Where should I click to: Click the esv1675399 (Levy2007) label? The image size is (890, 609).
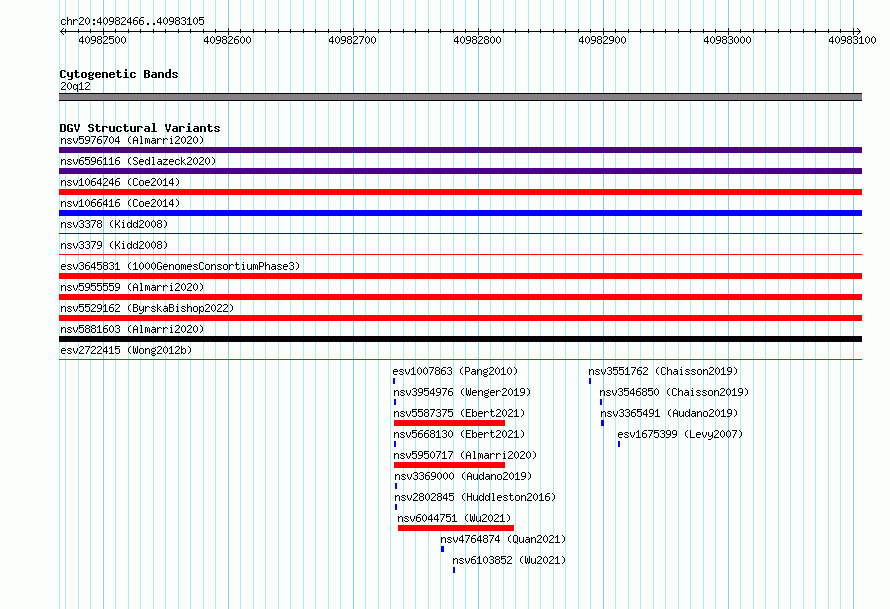click(680, 434)
